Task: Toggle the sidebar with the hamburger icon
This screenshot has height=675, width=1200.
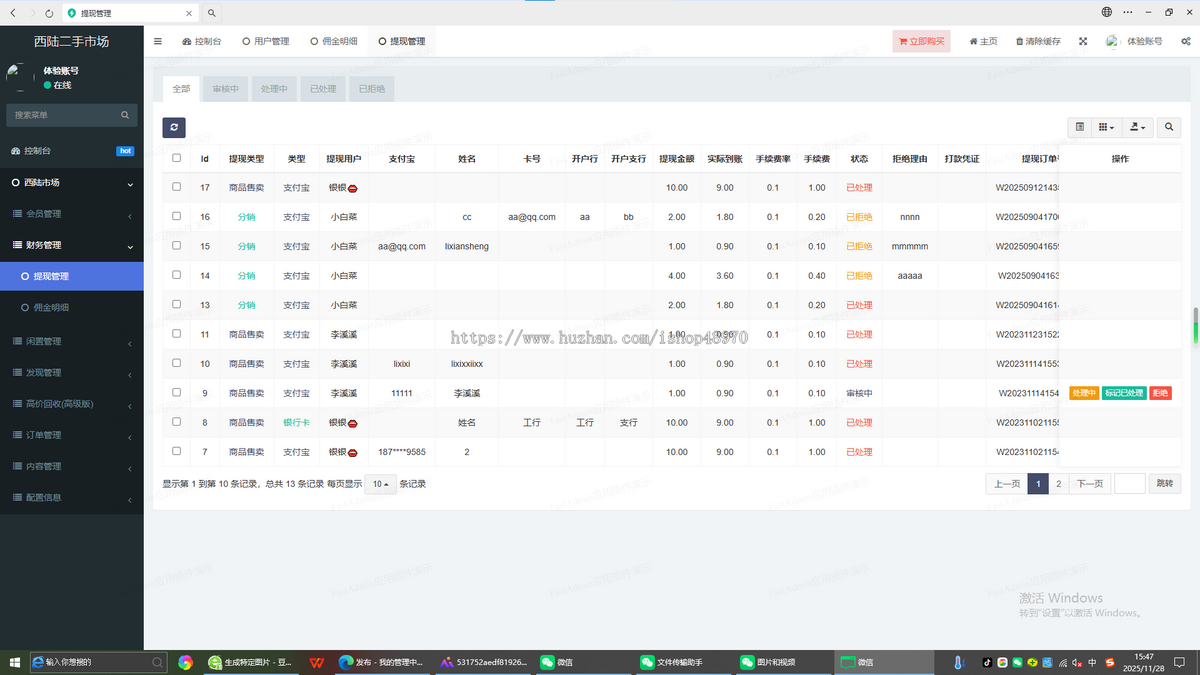Action: [158, 41]
